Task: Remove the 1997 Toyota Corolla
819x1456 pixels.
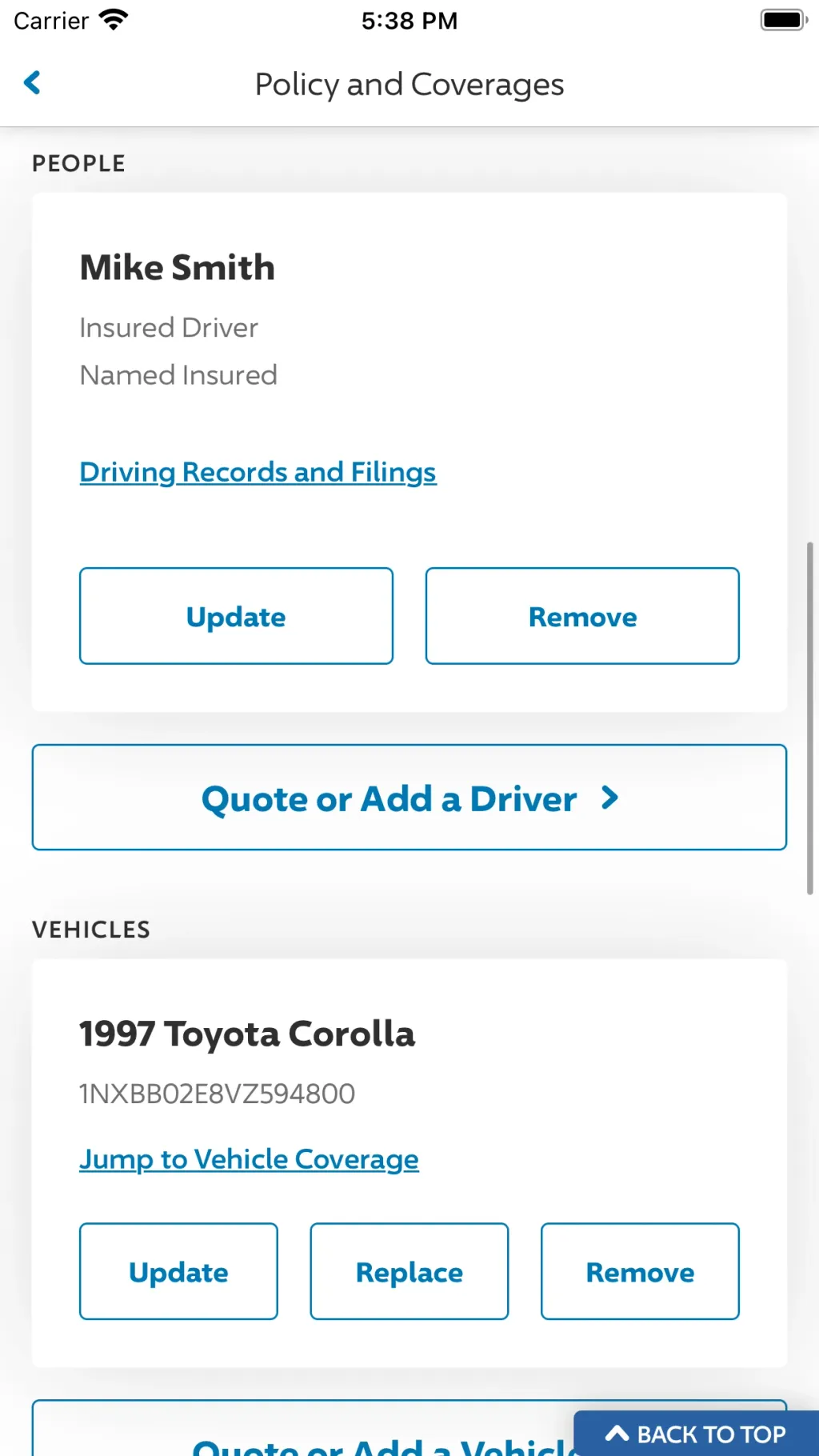Action: [640, 1271]
